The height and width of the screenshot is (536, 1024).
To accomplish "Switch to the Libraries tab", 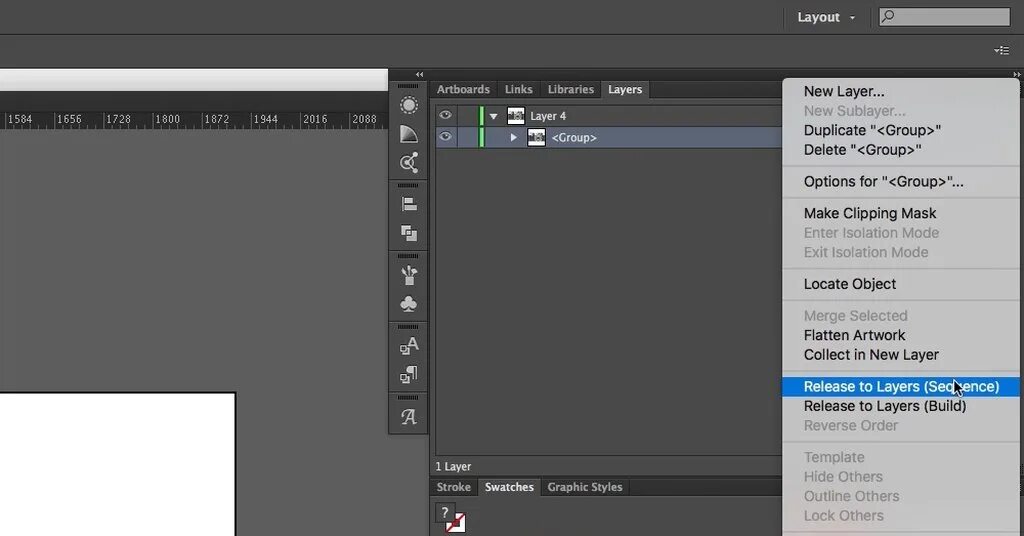I will point(571,89).
